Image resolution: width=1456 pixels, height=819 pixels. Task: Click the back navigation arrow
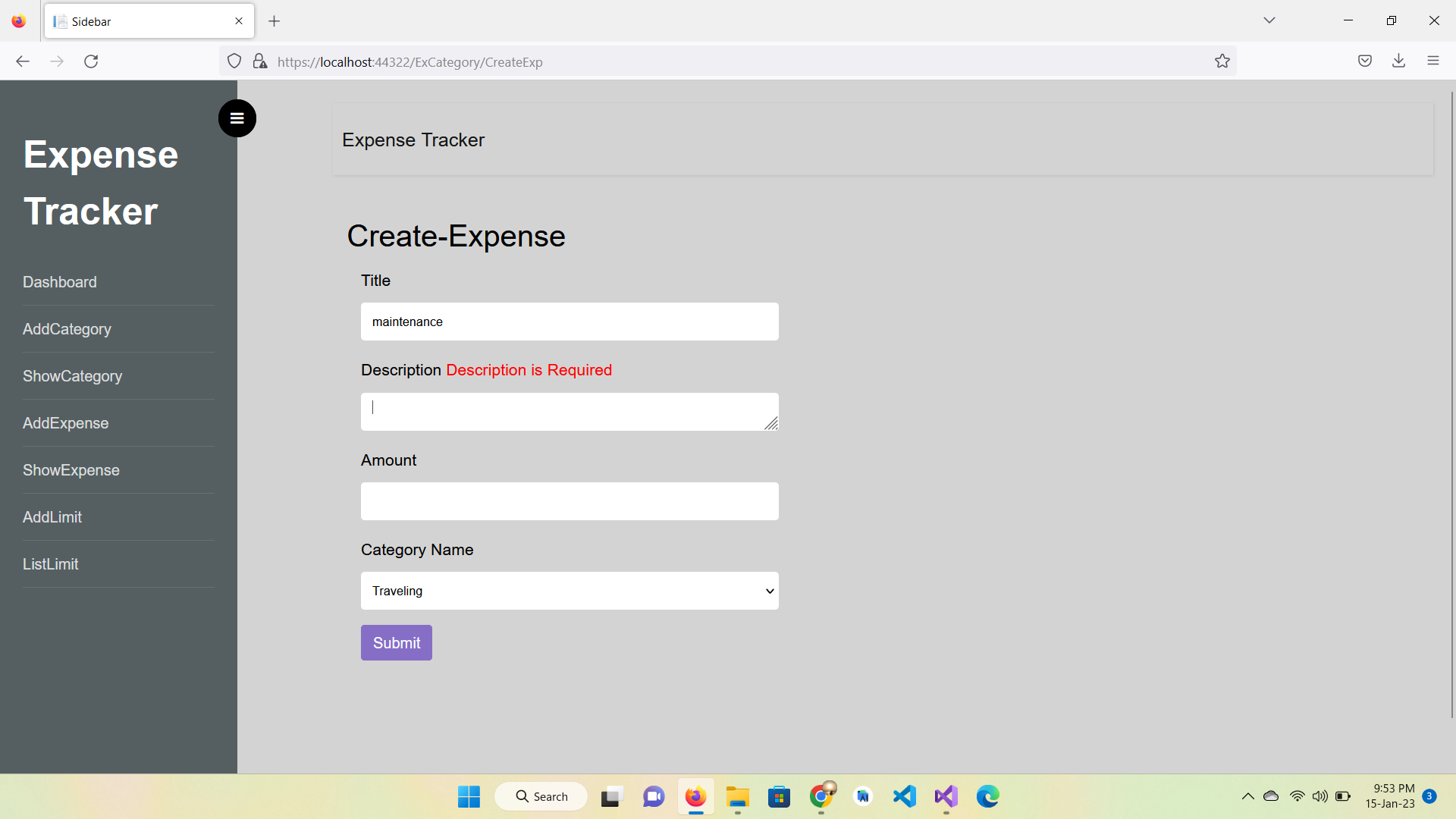pos(22,61)
